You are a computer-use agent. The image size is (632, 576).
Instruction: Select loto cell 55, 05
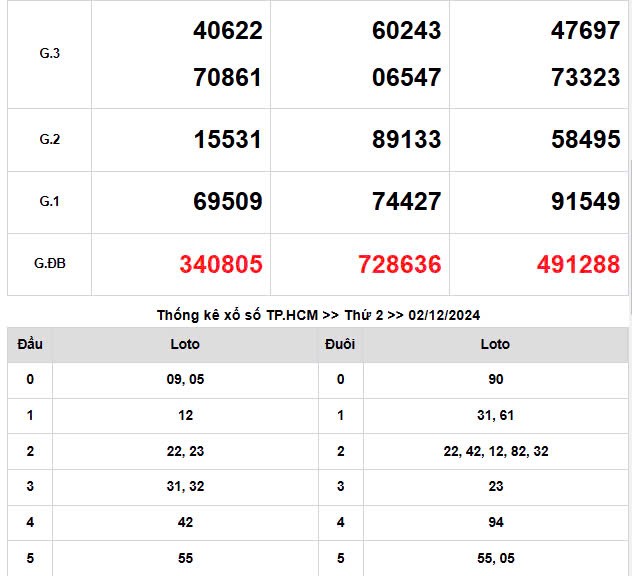point(496,558)
